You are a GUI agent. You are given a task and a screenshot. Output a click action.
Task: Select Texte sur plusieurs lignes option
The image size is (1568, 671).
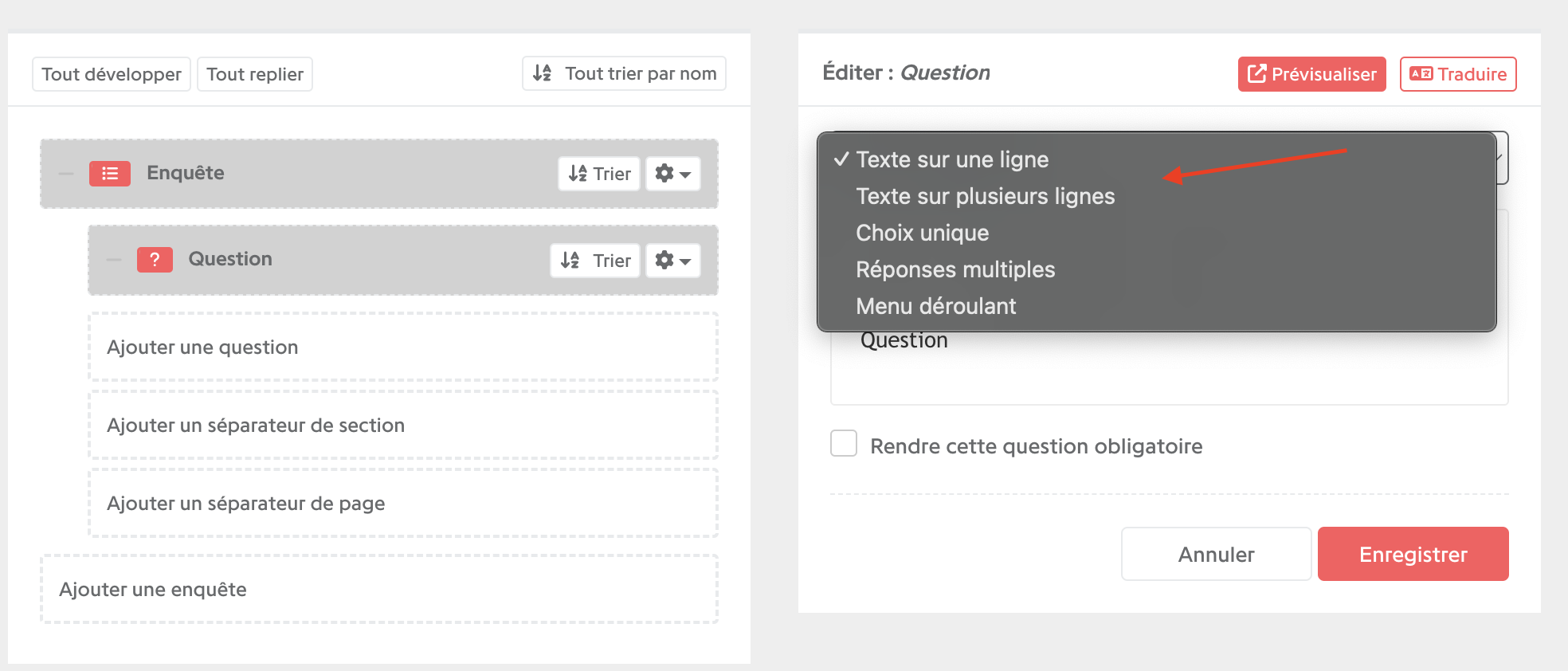(x=1157, y=196)
